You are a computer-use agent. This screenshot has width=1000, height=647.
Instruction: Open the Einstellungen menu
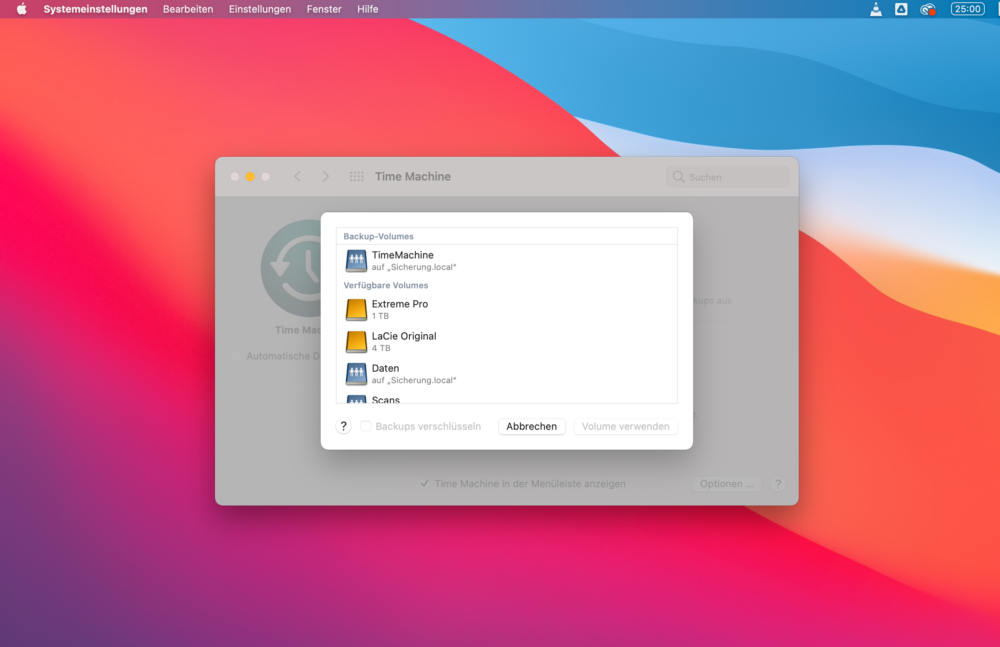[260, 9]
